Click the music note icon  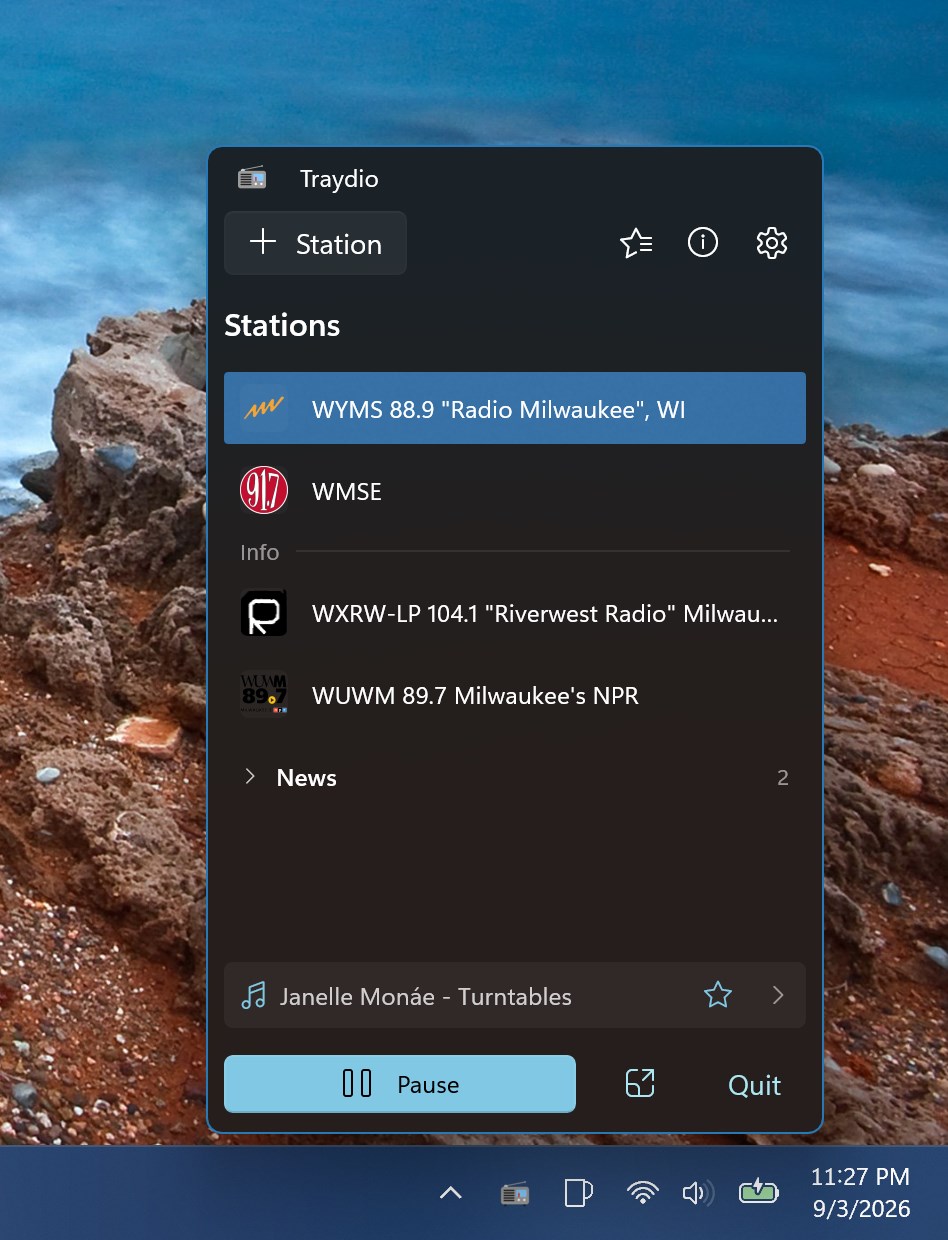254,996
